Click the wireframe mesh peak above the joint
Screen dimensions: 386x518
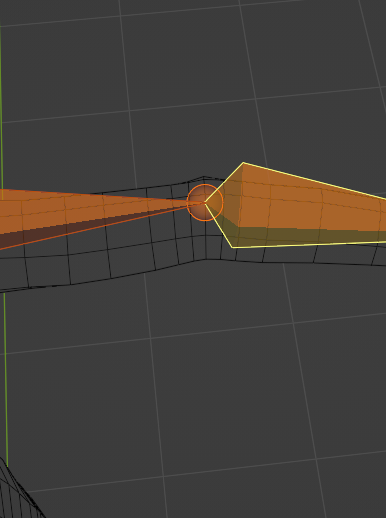click(204, 177)
